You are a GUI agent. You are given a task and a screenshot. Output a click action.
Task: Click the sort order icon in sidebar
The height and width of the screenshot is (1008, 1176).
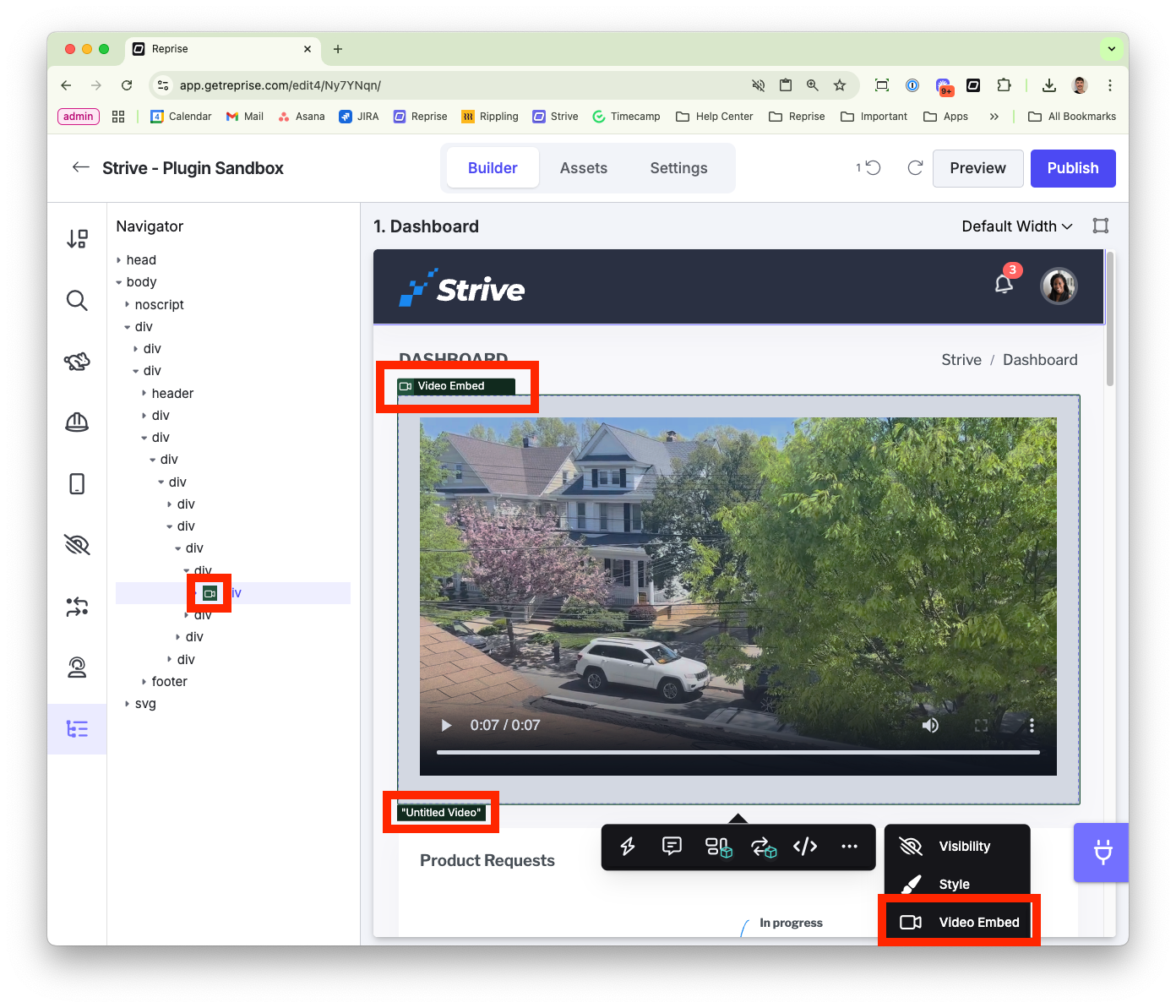coord(77,239)
